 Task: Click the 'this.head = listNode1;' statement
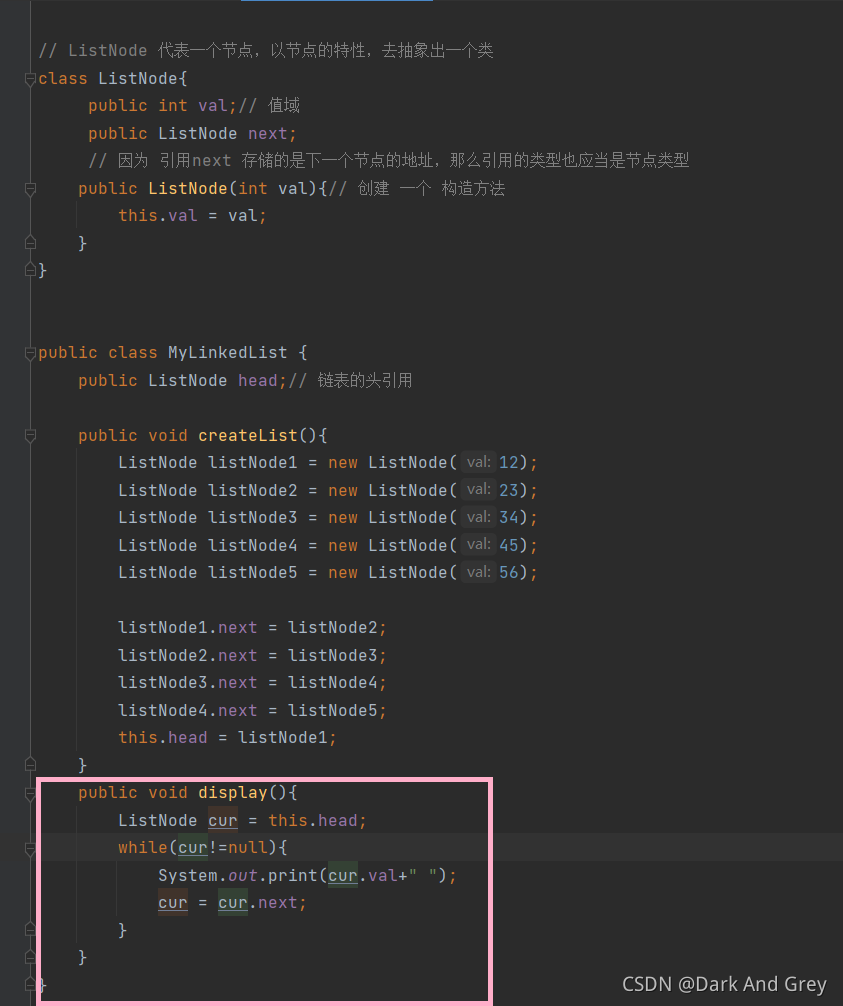pos(227,738)
